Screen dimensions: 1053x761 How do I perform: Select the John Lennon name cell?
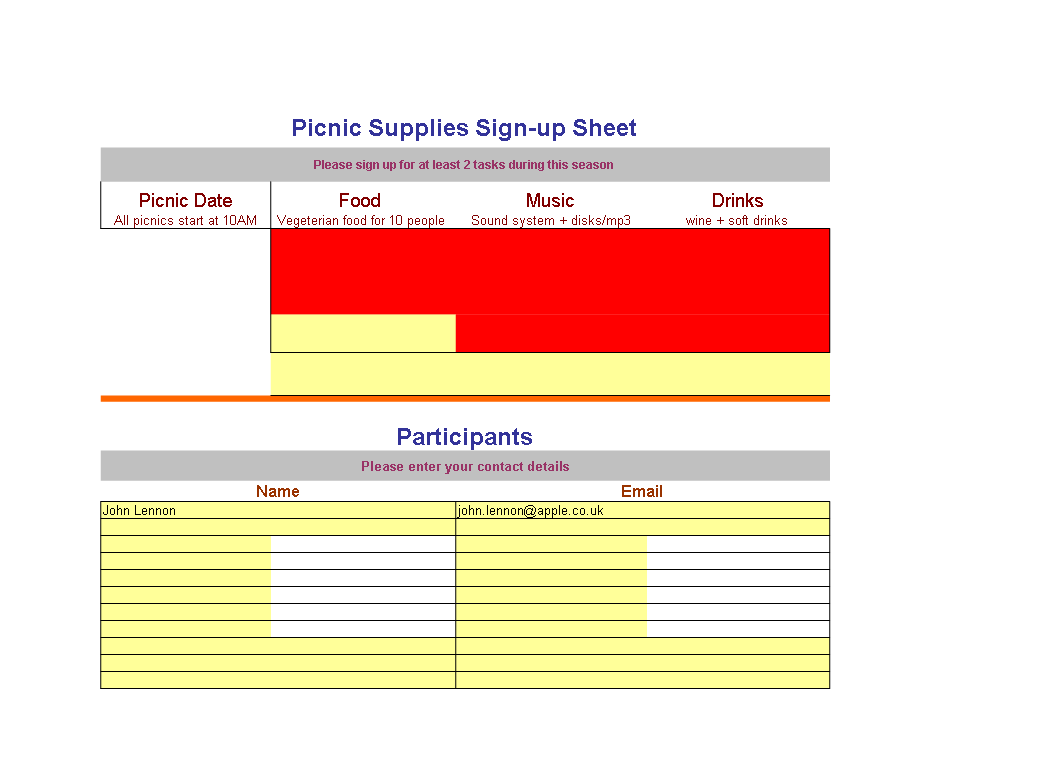pyautogui.click(x=278, y=510)
